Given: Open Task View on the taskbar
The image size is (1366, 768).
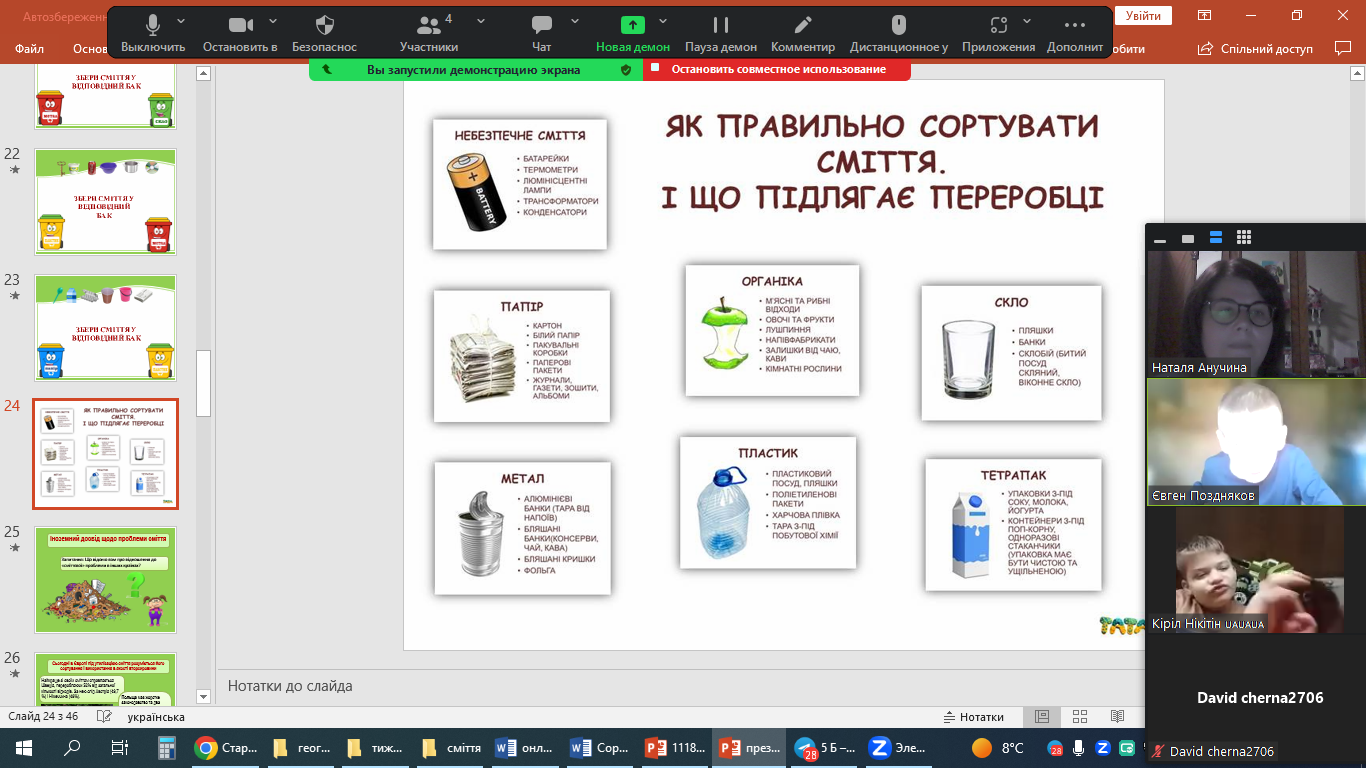Looking at the screenshot, I should 119,747.
